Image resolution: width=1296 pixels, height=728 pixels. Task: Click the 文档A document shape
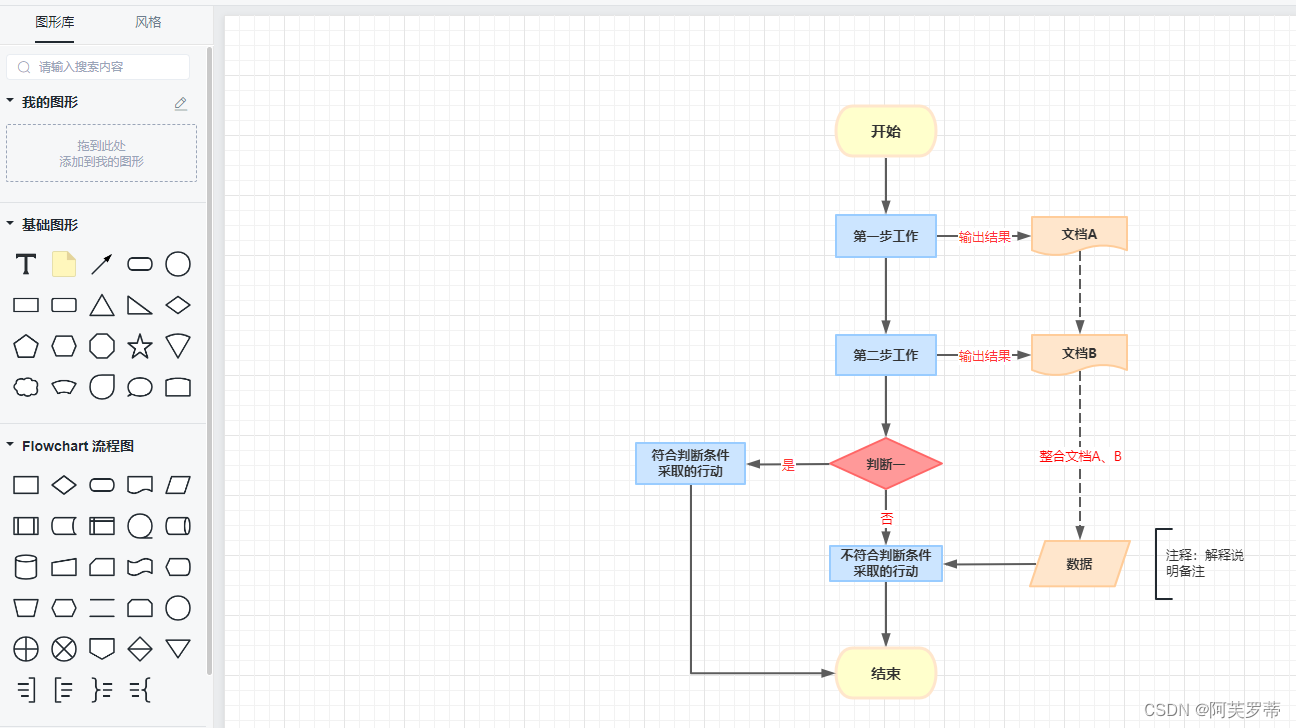pos(1079,235)
